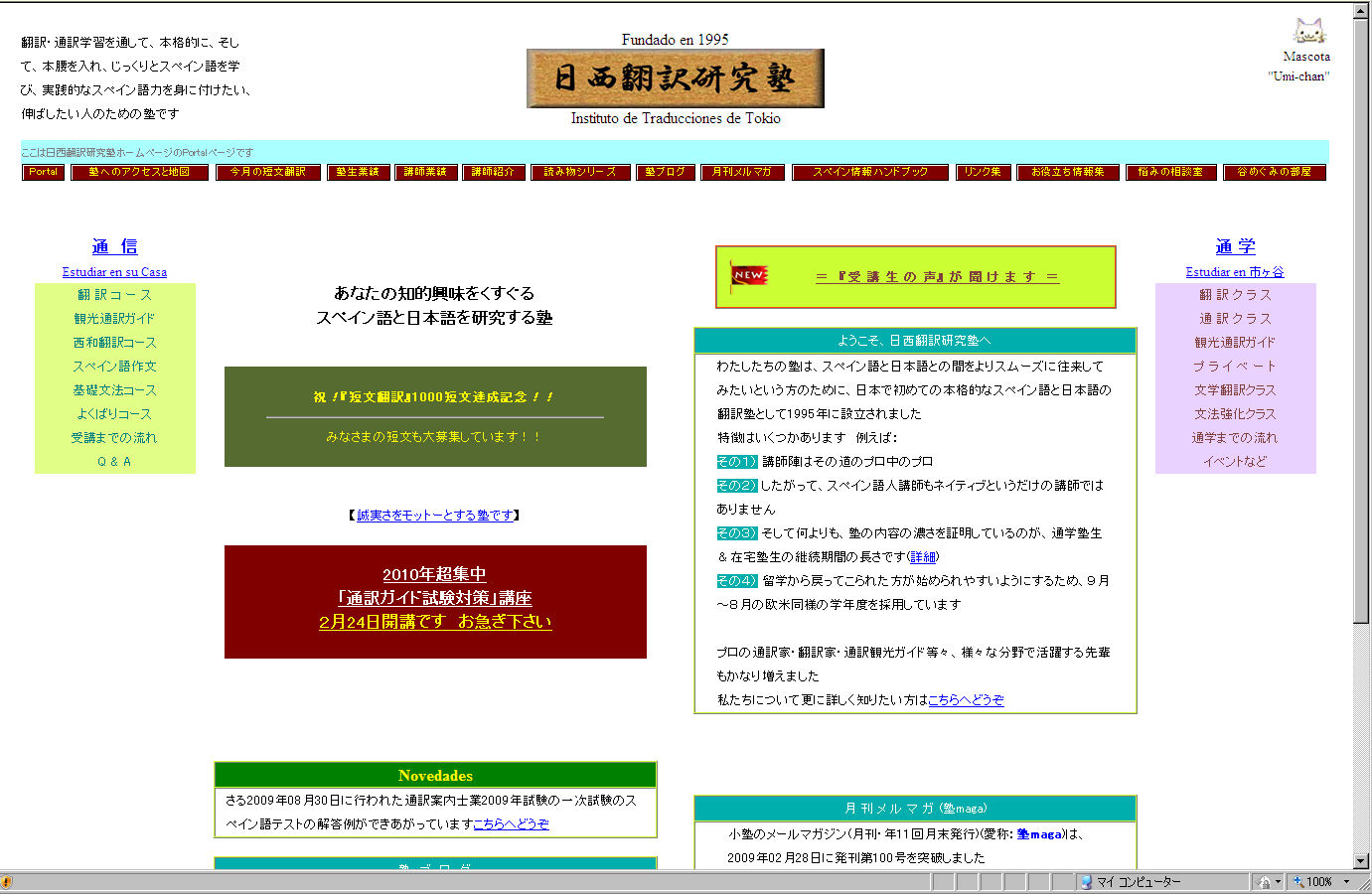Select 観光通訳ガイド in the left 通信 menu
This screenshot has width=1372, height=894.
point(114,319)
